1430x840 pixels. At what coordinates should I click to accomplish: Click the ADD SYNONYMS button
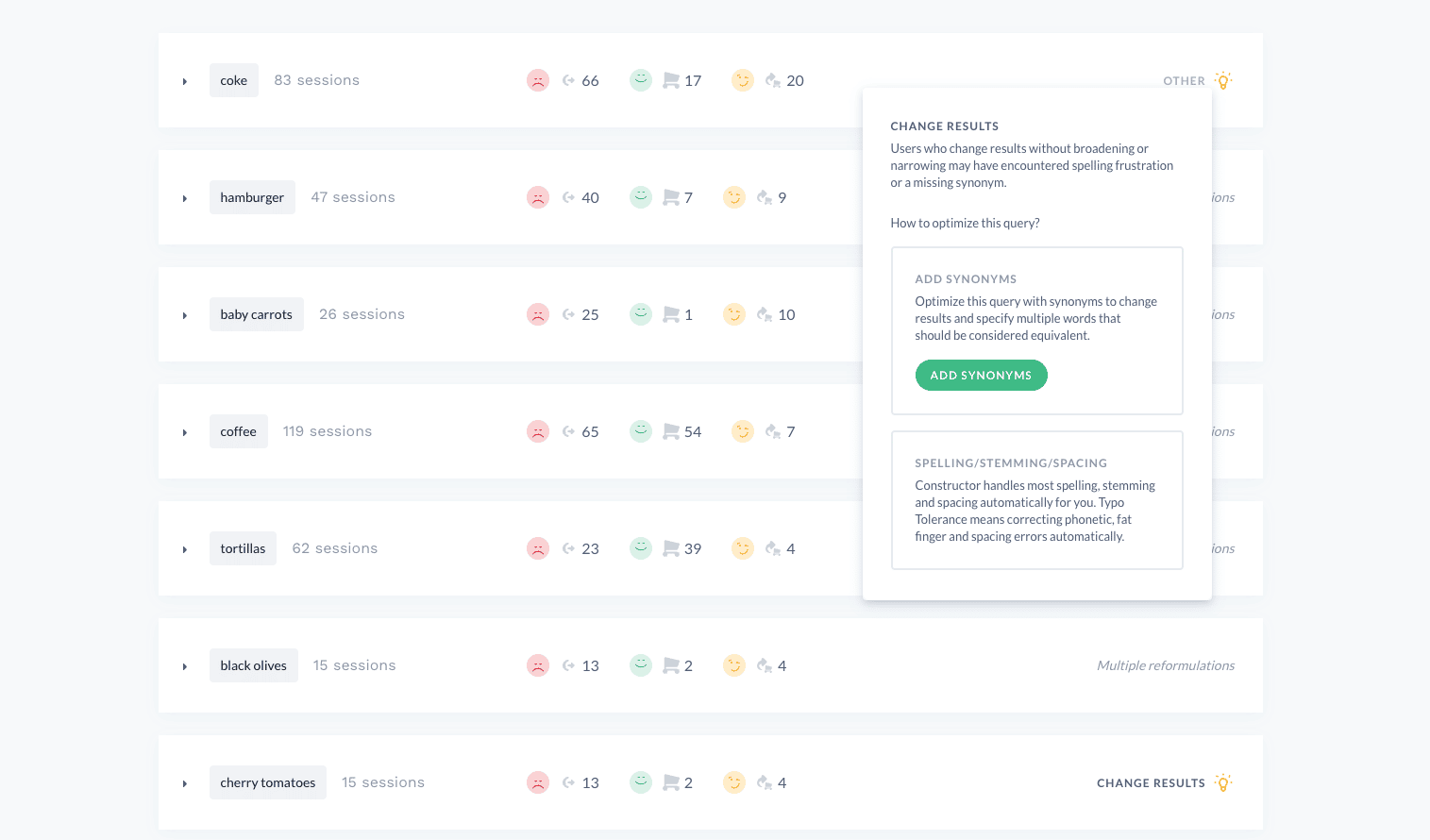pos(981,375)
